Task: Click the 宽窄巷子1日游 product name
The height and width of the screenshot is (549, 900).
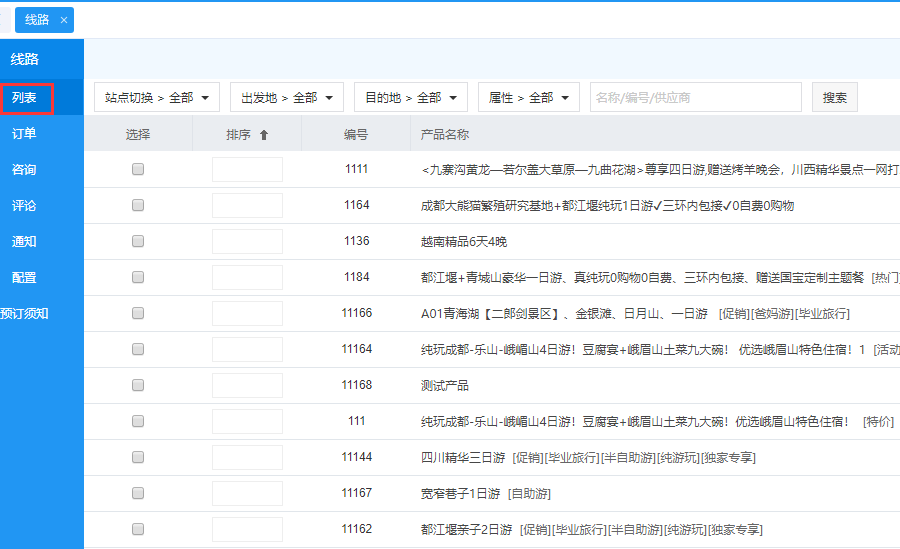Action: coord(460,494)
